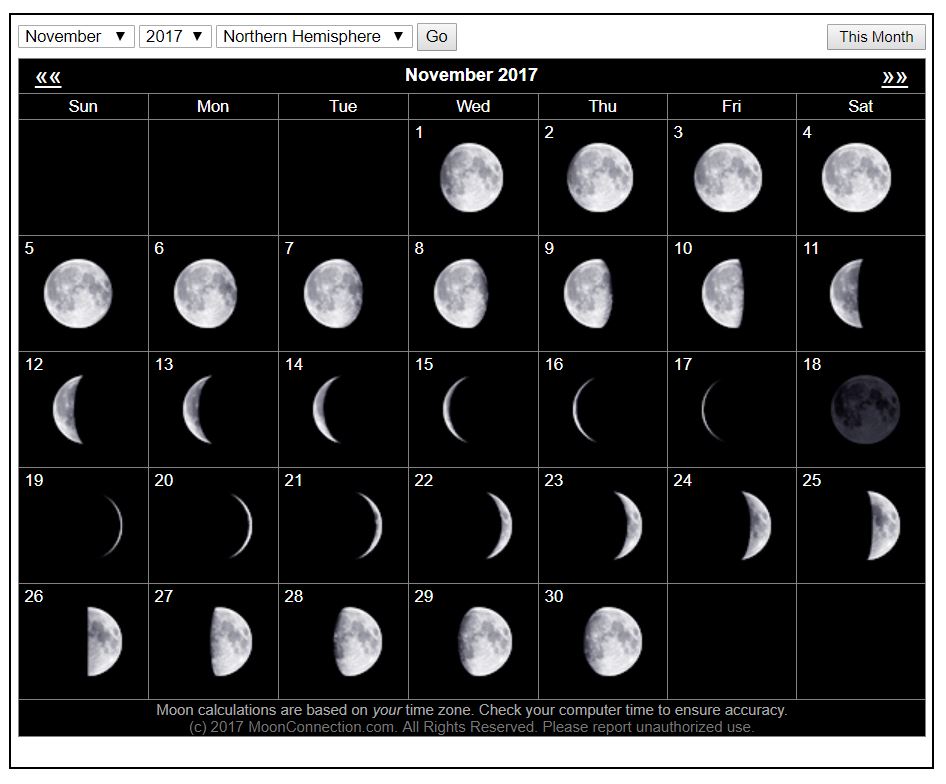946x784 pixels.
Task: Click the waning crescent moon on November 14
Action: (329, 410)
